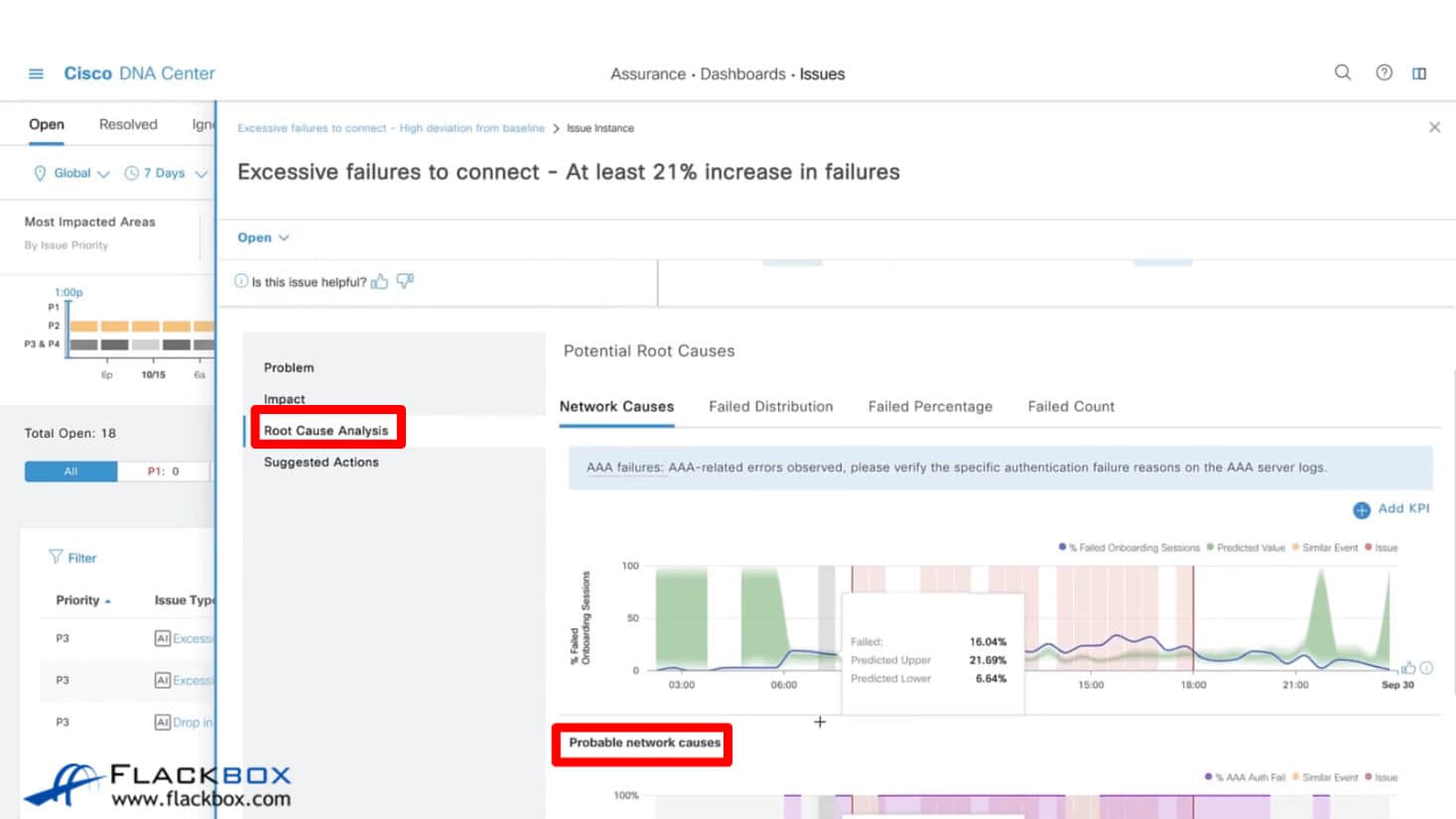Switch to the Resolved tab
Image resolution: width=1456 pixels, height=819 pixels.
pyautogui.click(x=128, y=124)
